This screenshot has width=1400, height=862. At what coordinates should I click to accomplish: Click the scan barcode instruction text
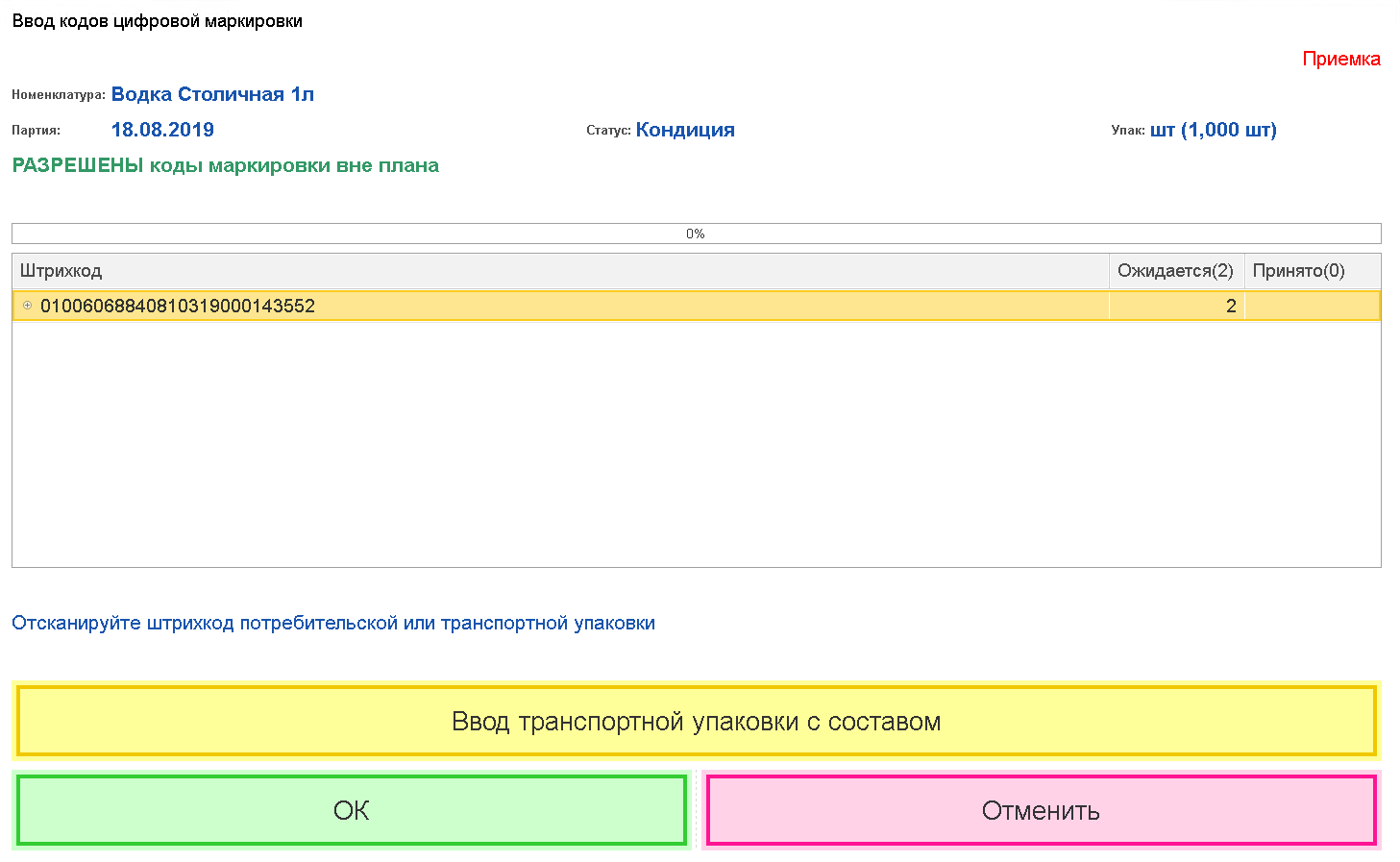point(333,623)
